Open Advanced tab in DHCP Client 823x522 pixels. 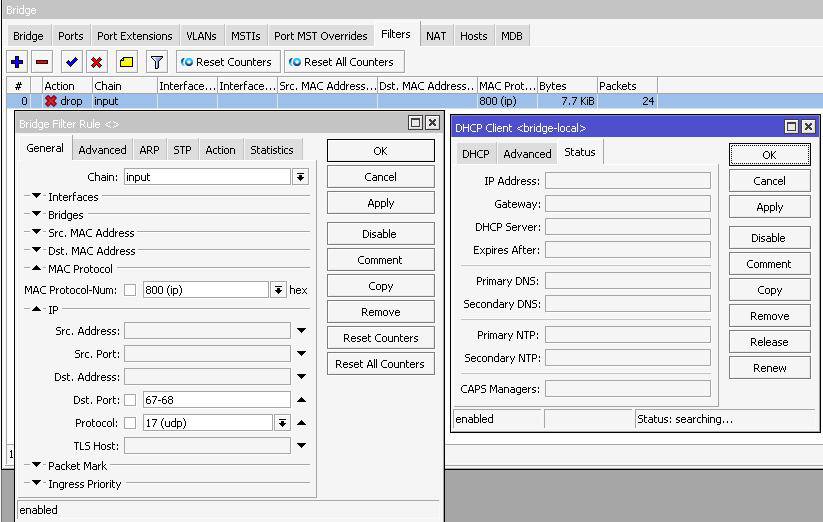[527, 154]
